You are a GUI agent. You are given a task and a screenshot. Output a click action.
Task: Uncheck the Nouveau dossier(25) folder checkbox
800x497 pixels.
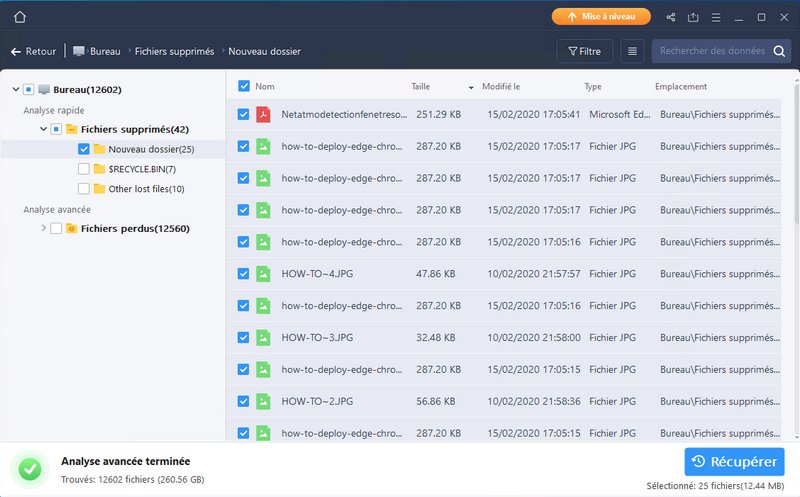(x=84, y=149)
